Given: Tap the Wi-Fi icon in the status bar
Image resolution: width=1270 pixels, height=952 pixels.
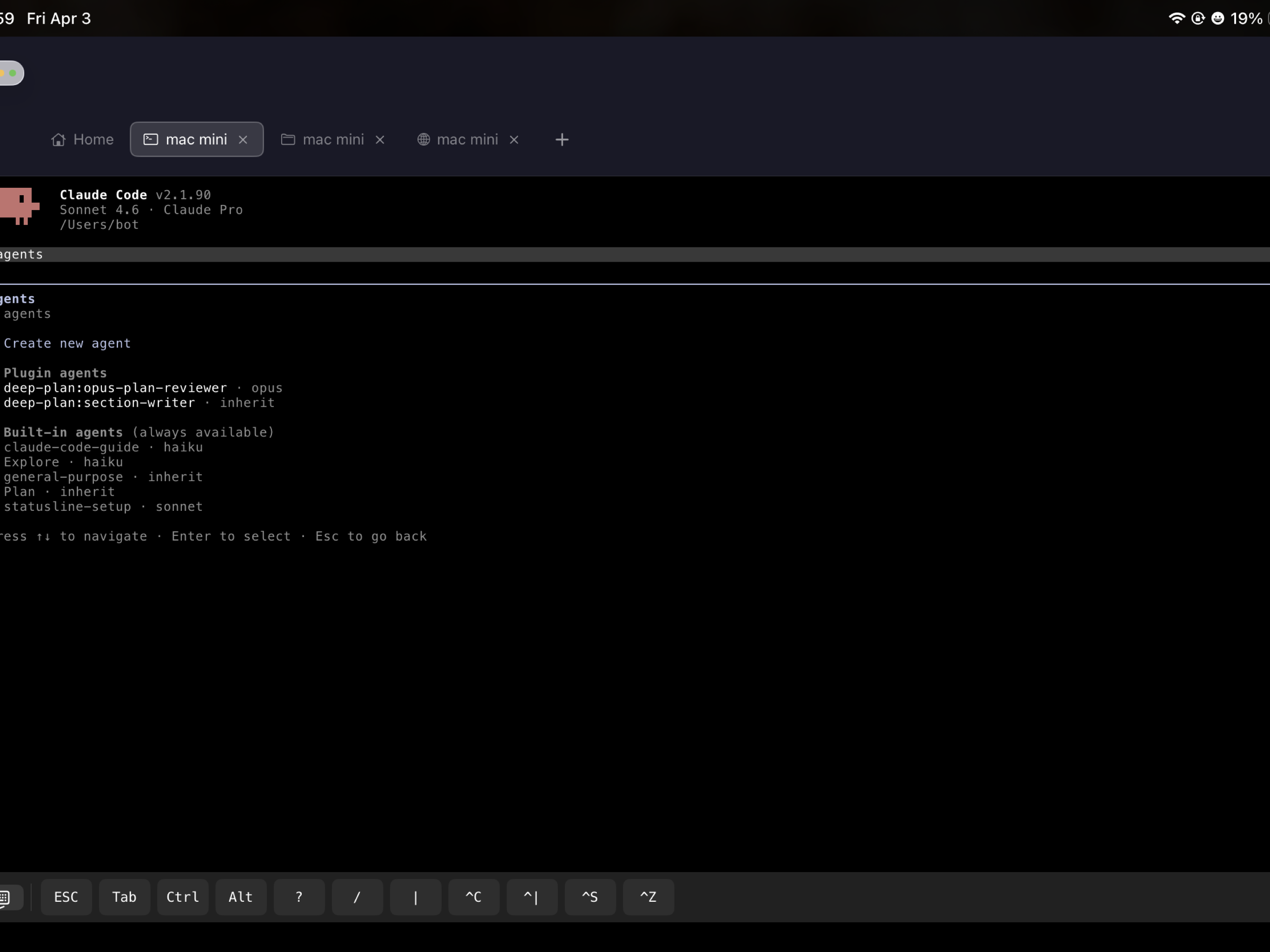Looking at the screenshot, I should tap(1177, 19).
